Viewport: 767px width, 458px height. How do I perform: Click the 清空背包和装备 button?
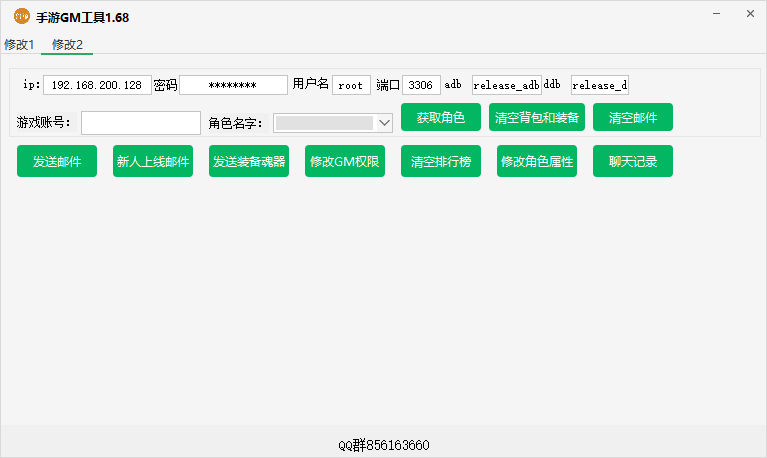(537, 117)
